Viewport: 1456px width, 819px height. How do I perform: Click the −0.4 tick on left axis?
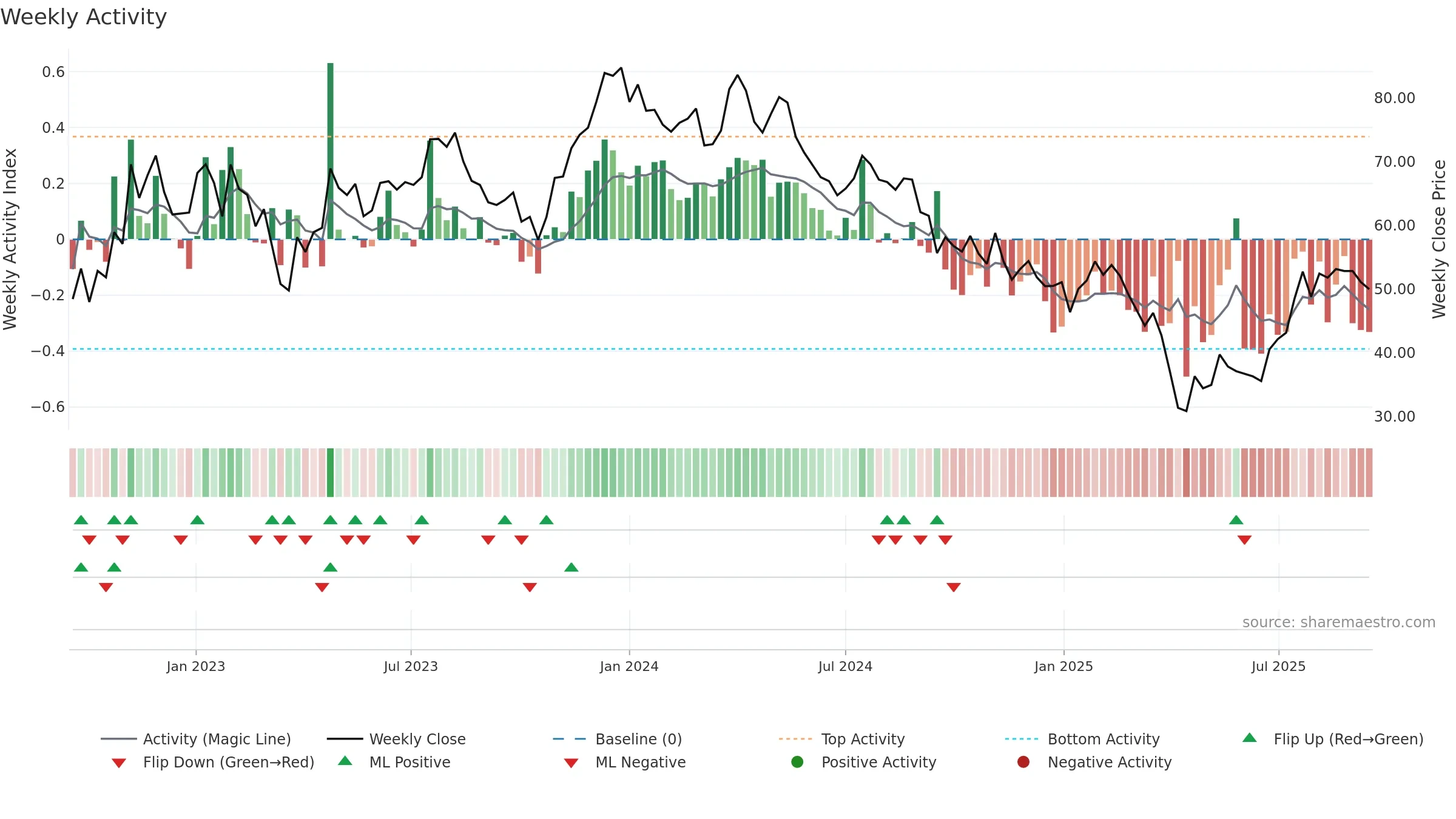click(x=48, y=351)
